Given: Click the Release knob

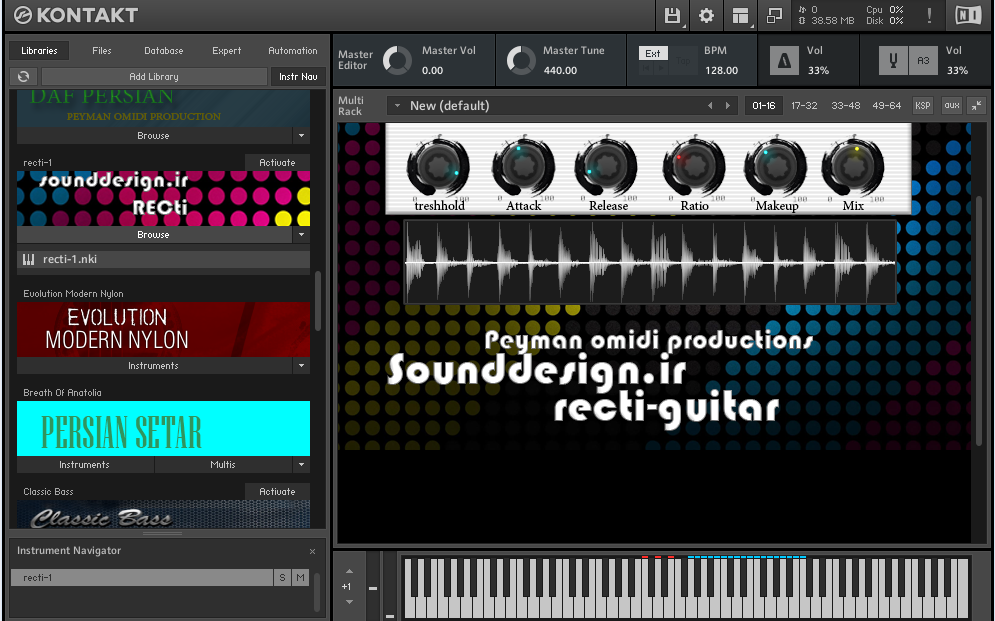Looking at the screenshot, I should pyautogui.click(x=607, y=167).
